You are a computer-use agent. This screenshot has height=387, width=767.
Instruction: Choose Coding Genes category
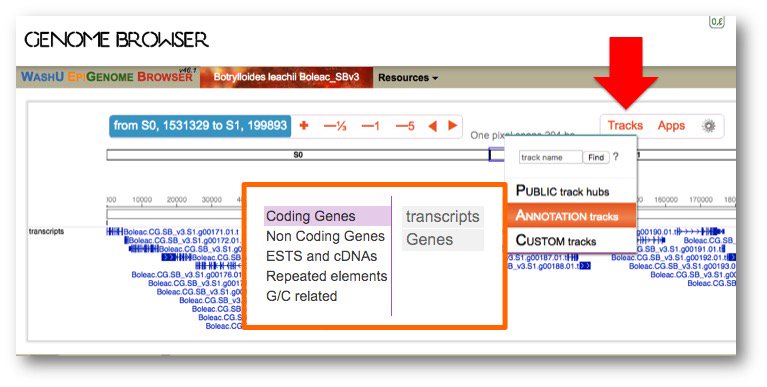(x=327, y=216)
